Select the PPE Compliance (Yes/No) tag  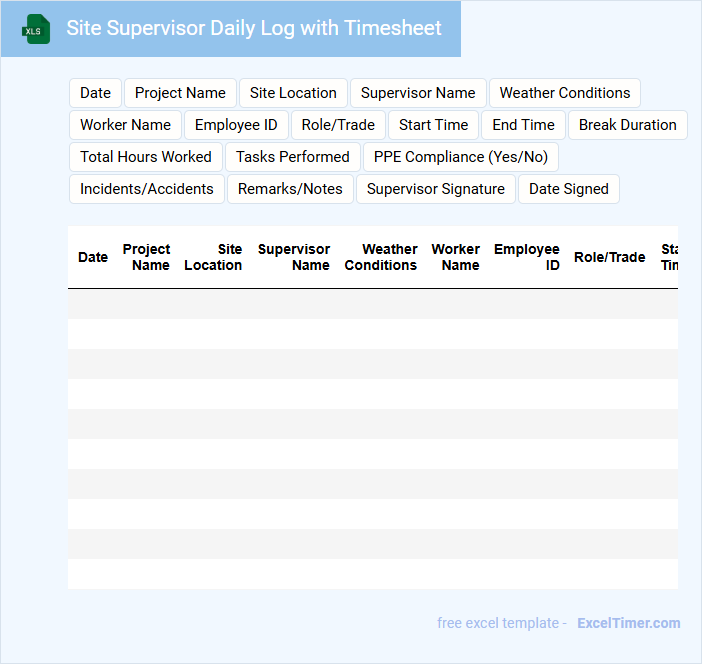tap(461, 157)
